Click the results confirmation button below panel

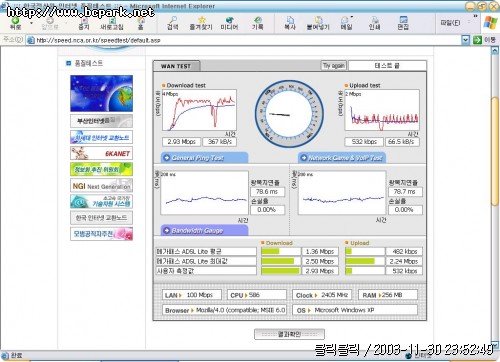[x=289, y=334]
